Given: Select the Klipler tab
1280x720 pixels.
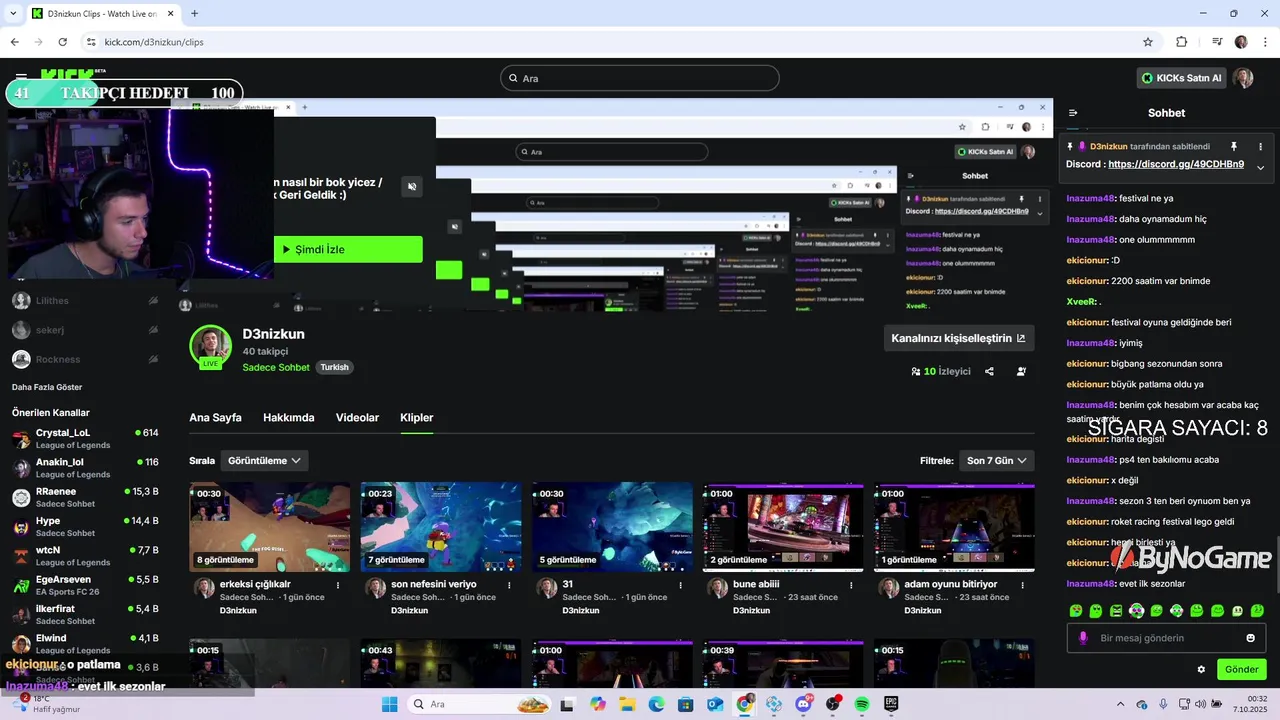Looking at the screenshot, I should [417, 418].
